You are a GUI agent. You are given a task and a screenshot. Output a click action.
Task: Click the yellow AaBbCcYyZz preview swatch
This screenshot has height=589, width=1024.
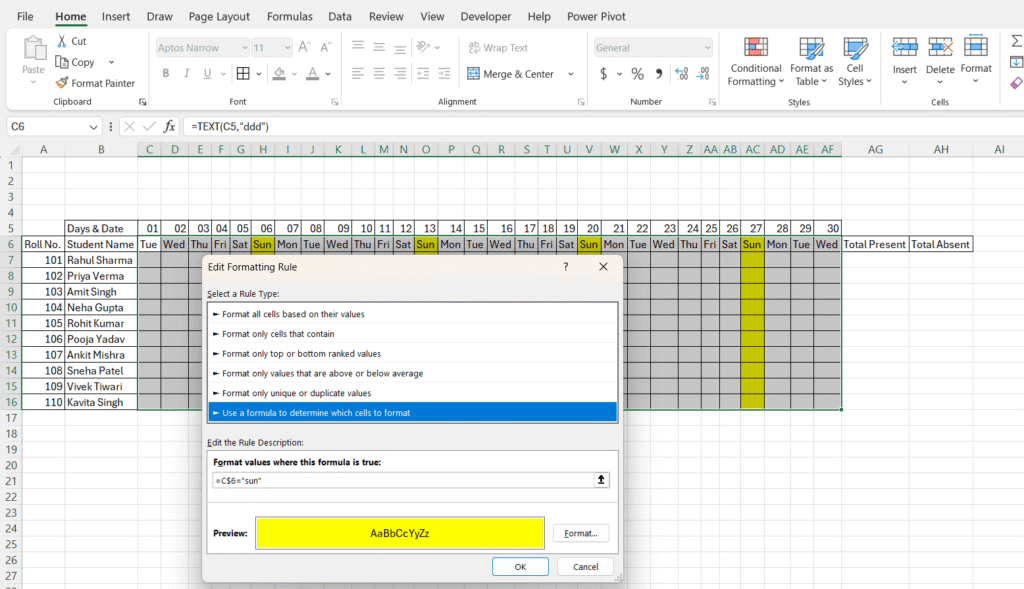[x=400, y=533]
